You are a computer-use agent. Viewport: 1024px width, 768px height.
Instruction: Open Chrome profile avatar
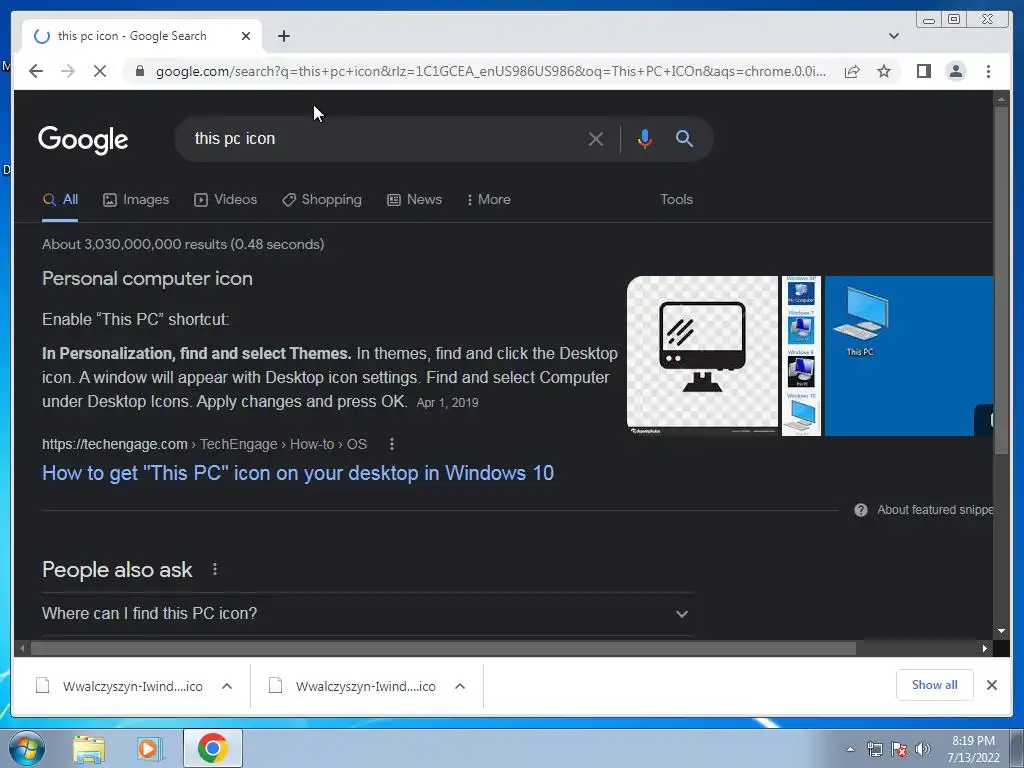coord(956,71)
